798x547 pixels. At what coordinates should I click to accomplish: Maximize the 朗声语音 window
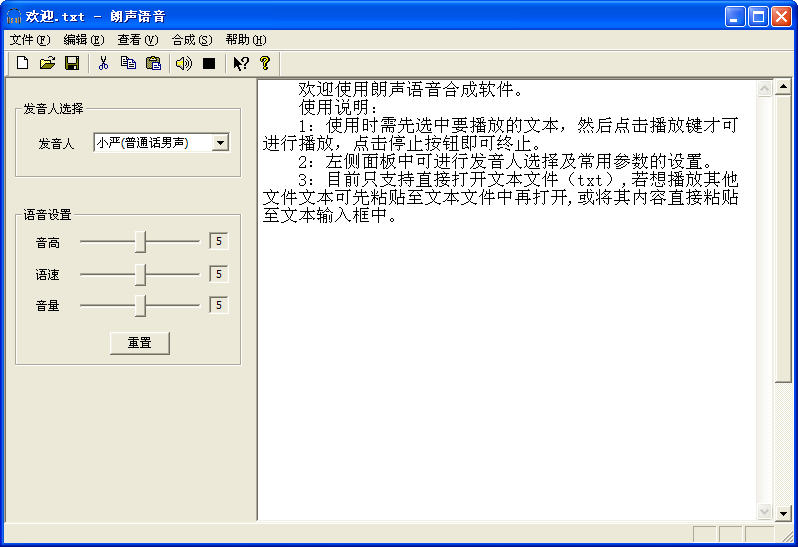pyautogui.click(x=758, y=16)
